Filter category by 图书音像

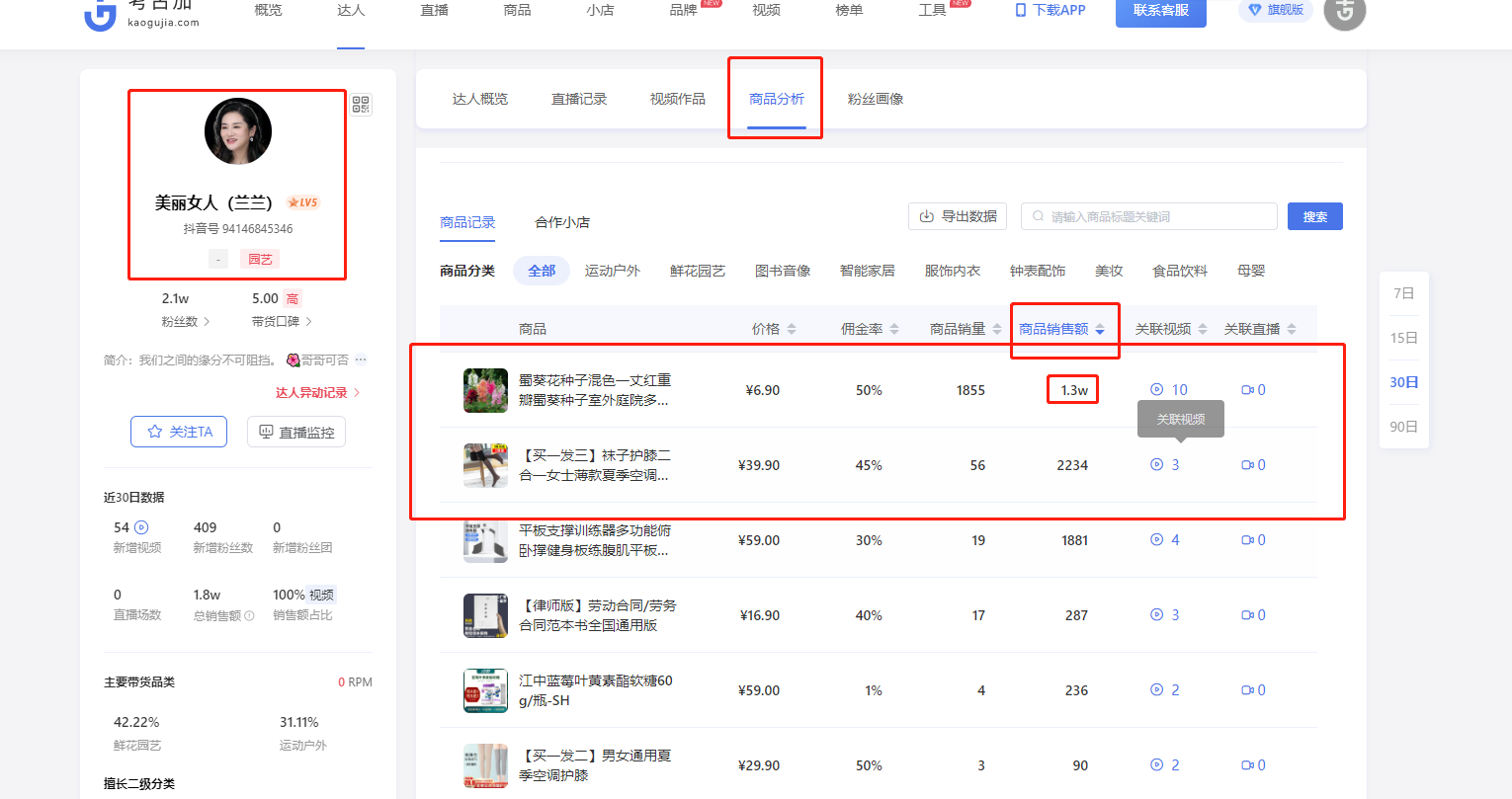(783, 271)
